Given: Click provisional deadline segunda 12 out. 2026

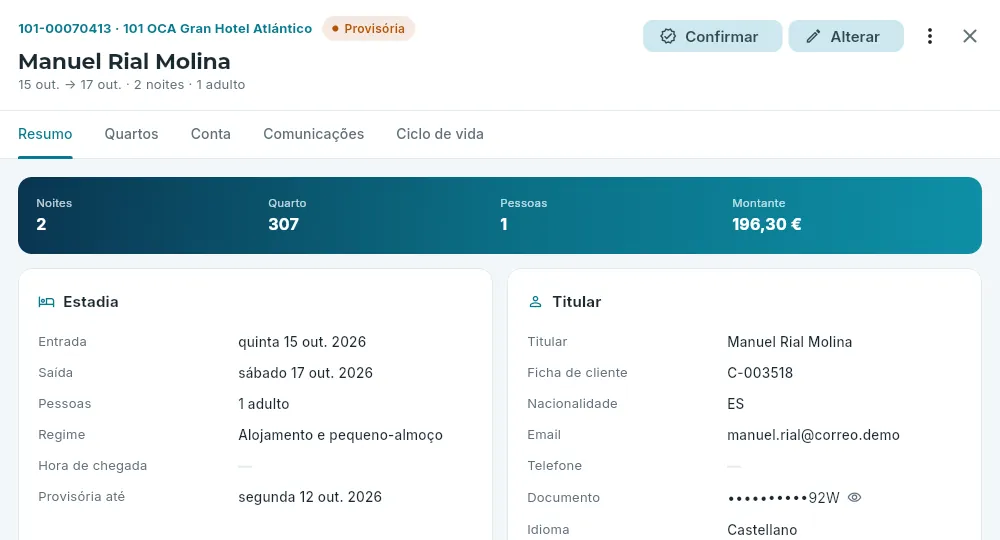Looking at the screenshot, I should [x=310, y=497].
